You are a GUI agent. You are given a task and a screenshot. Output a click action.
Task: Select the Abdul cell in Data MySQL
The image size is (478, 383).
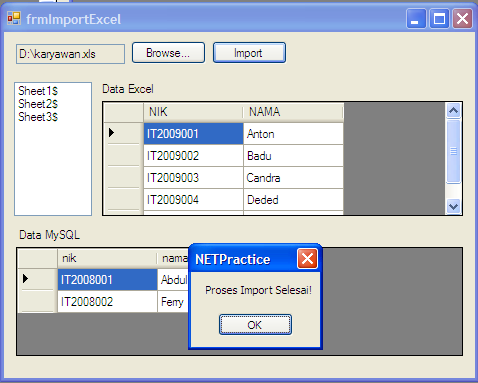coord(173,280)
